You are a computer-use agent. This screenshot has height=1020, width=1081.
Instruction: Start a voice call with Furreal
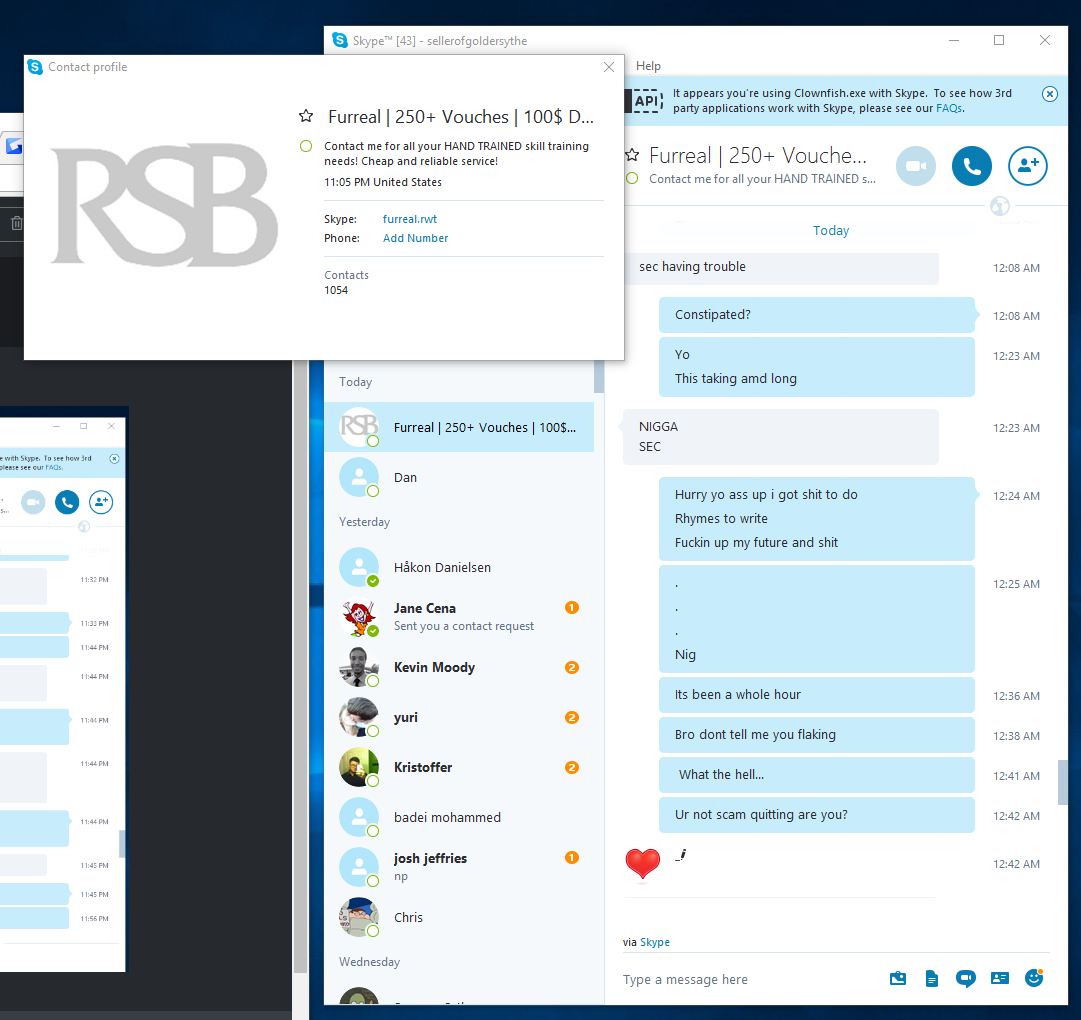[x=971, y=166]
